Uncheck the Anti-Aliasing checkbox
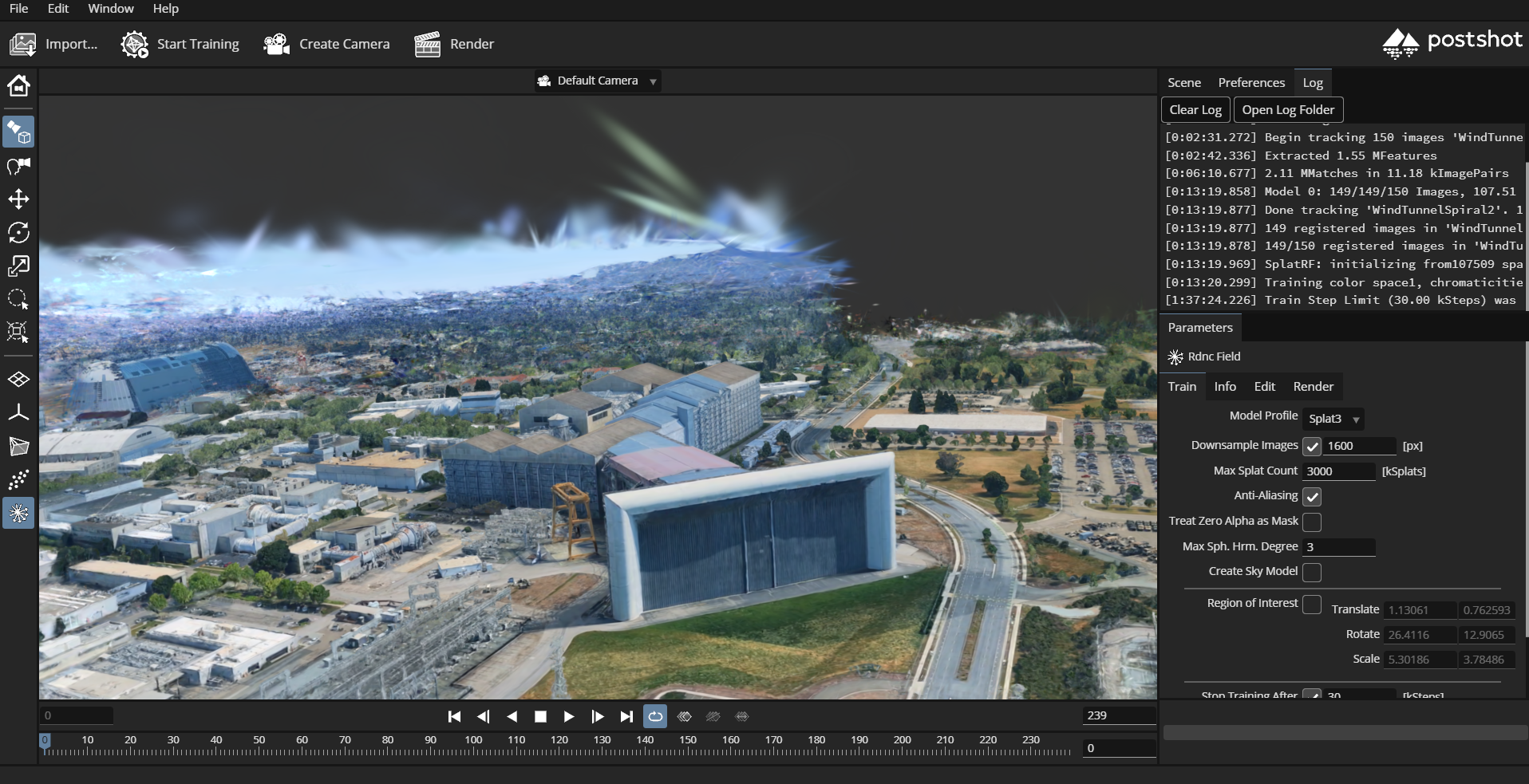The height and width of the screenshot is (784, 1529). [x=1311, y=497]
